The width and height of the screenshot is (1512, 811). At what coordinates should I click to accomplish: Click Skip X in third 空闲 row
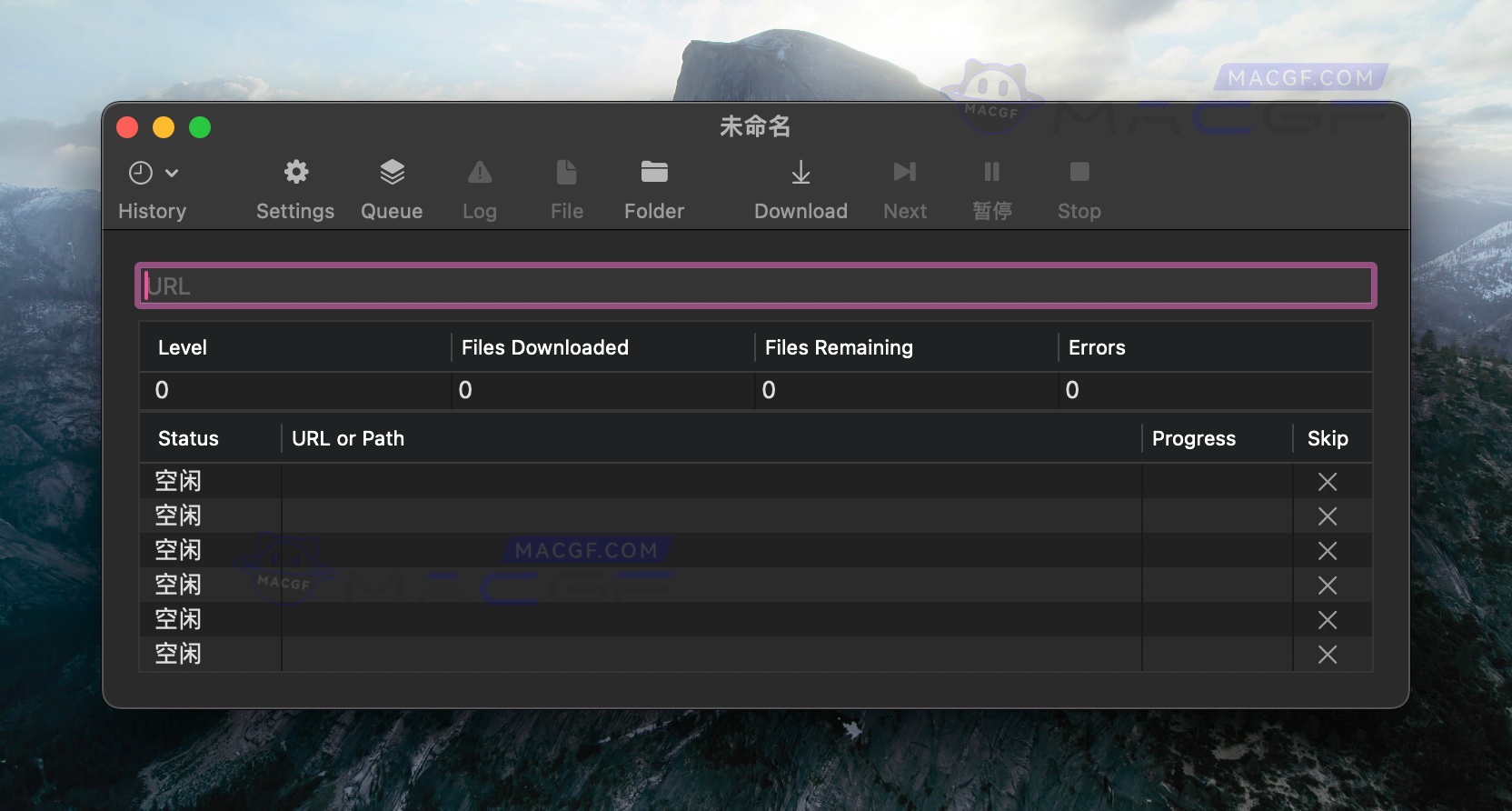pyautogui.click(x=1328, y=551)
